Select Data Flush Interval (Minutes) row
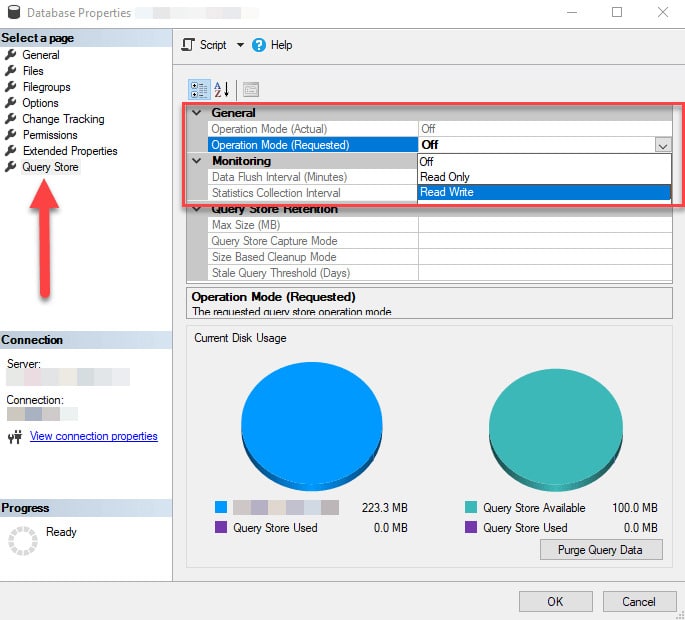This screenshot has width=685, height=620. [x=313, y=177]
